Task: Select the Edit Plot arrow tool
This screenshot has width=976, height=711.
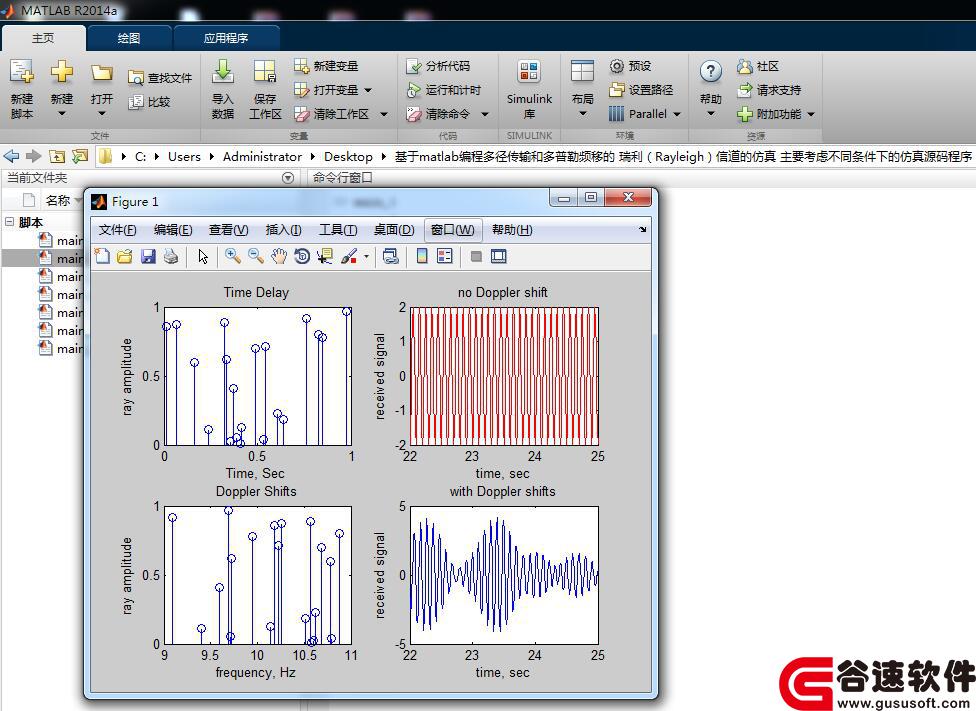Action: pyautogui.click(x=203, y=256)
